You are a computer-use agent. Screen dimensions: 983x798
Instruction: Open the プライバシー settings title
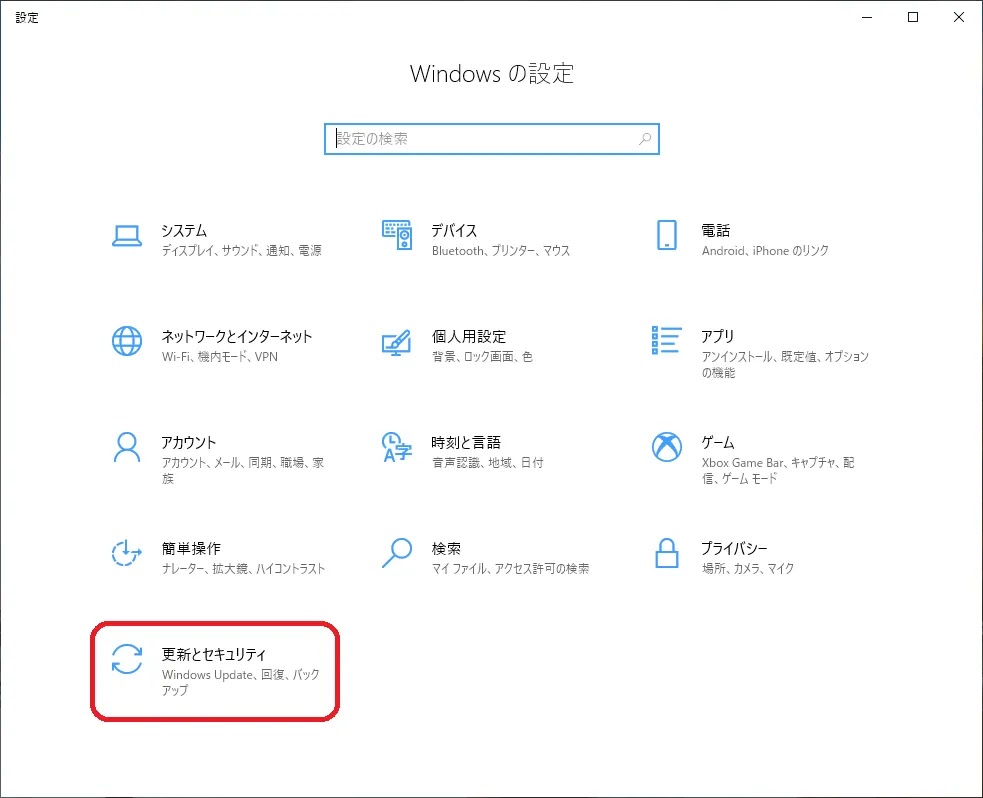pos(734,548)
